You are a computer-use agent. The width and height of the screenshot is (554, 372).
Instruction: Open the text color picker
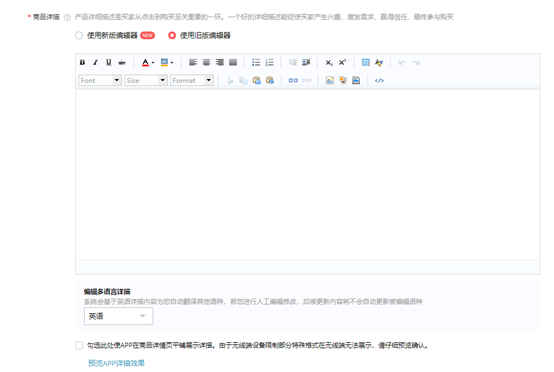point(148,63)
